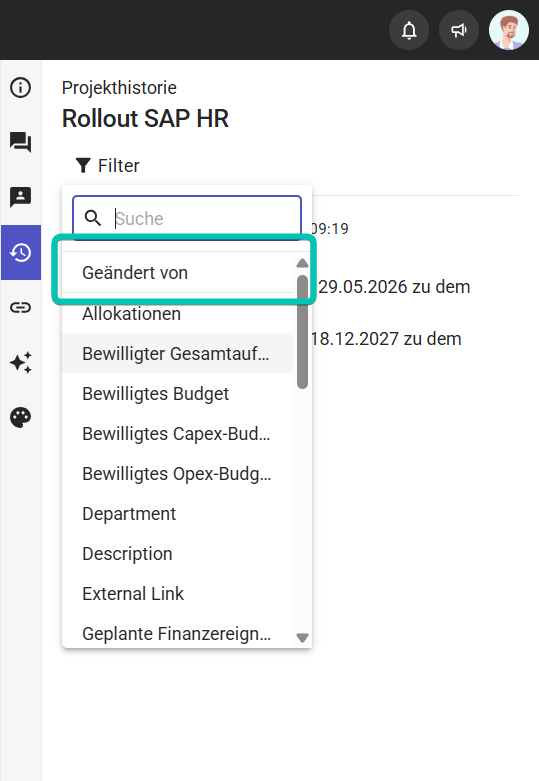The image size is (539, 781).
Task: Click the scrollbar down arrow in the list
Action: point(302,637)
